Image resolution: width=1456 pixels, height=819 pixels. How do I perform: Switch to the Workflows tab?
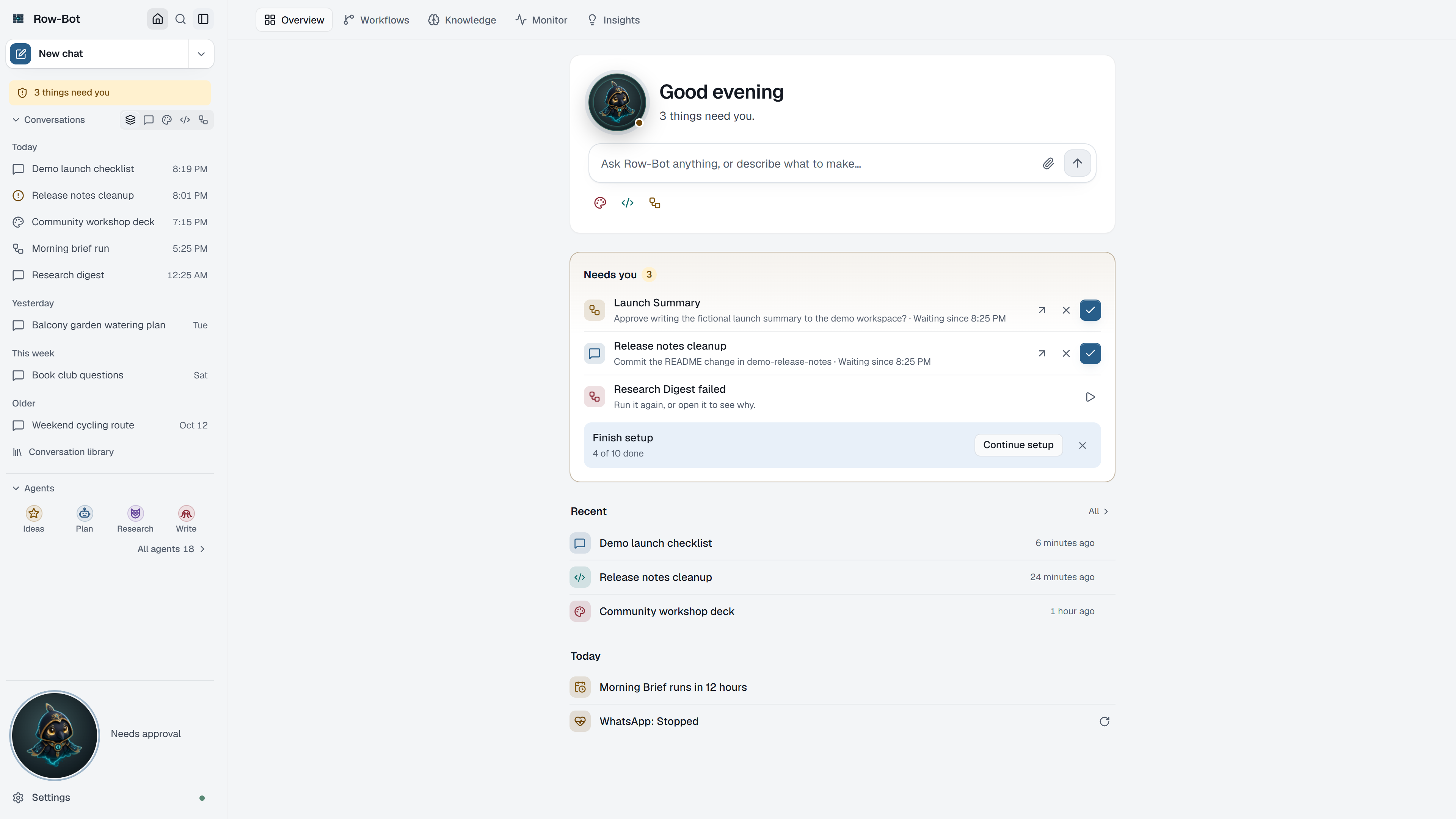[x=377, y=20]
